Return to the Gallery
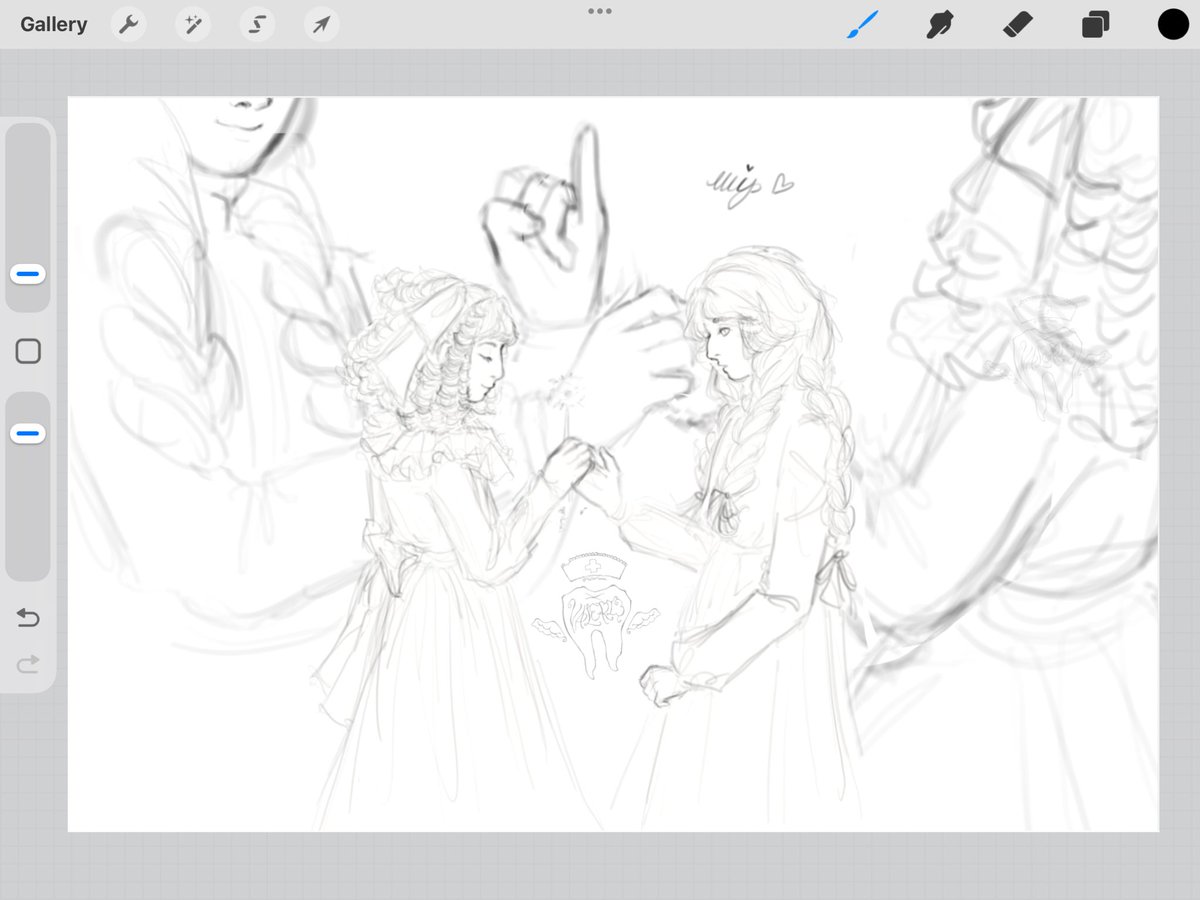This screenshot has width=1200, height=900. tap(54, 25)
